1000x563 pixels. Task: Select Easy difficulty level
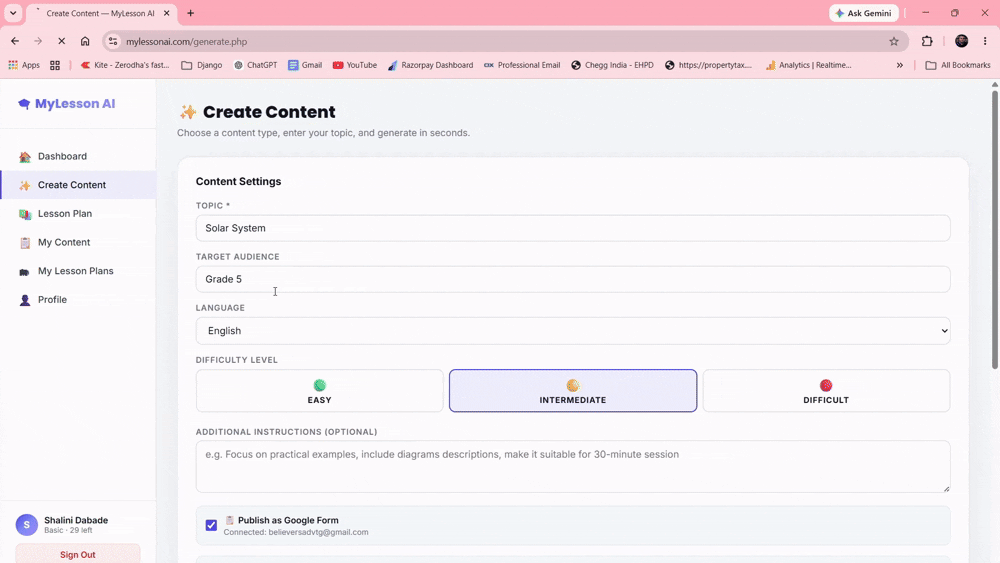tap(320, 391)
